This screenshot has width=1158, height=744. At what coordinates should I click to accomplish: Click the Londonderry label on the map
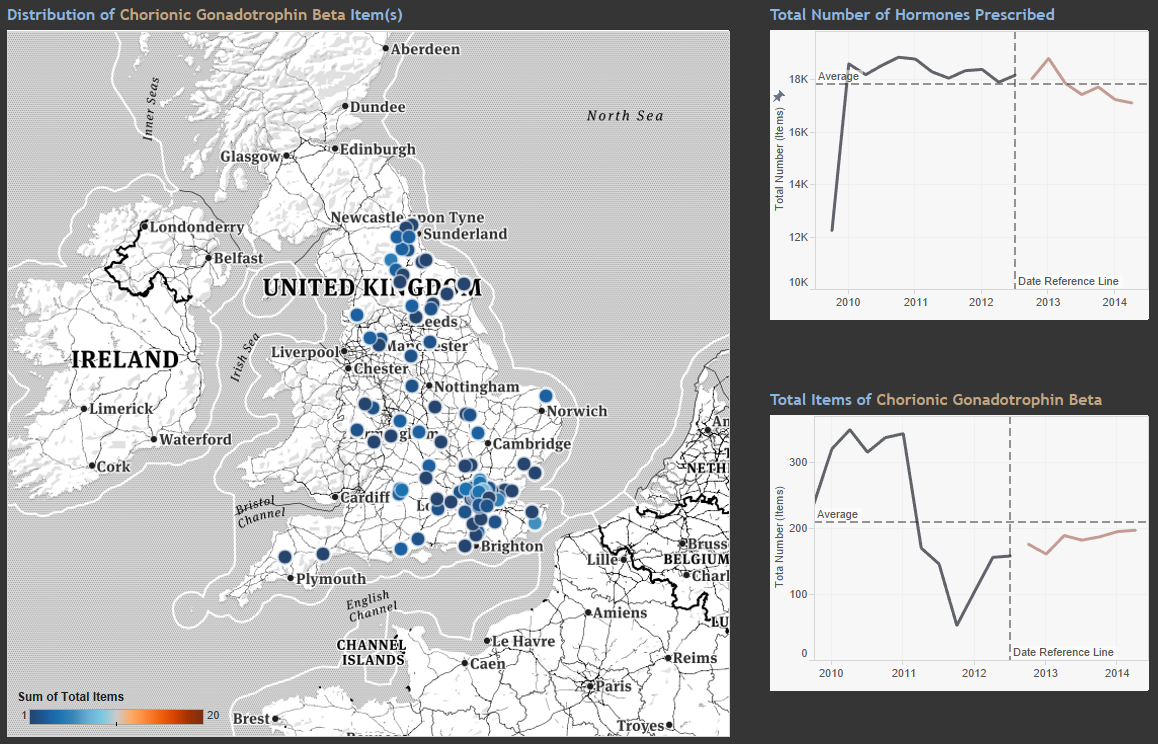(x=196, y=227)
